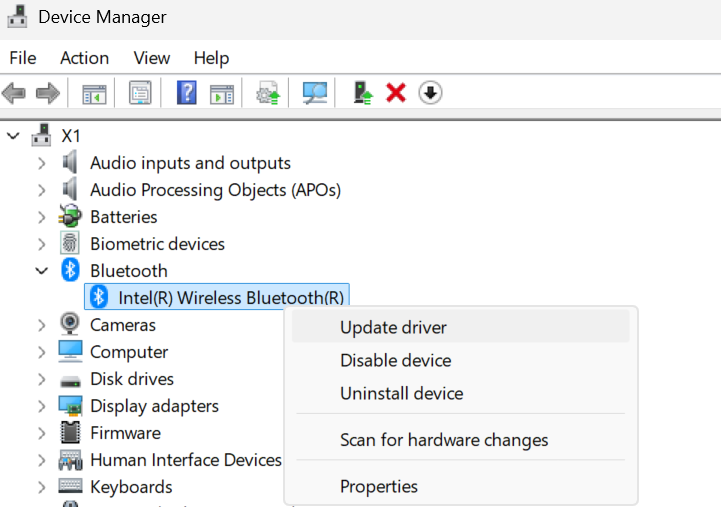
Task: Click the Back arrow toolbar icon
Action: pyautogui.click(x=14, y=93)
